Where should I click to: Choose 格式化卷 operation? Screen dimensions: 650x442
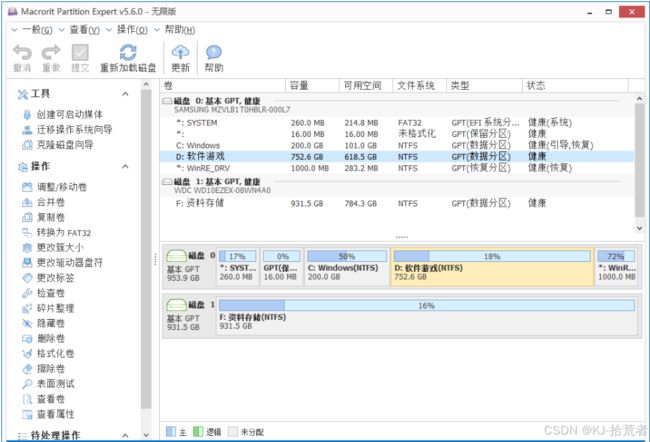point(48,353)
